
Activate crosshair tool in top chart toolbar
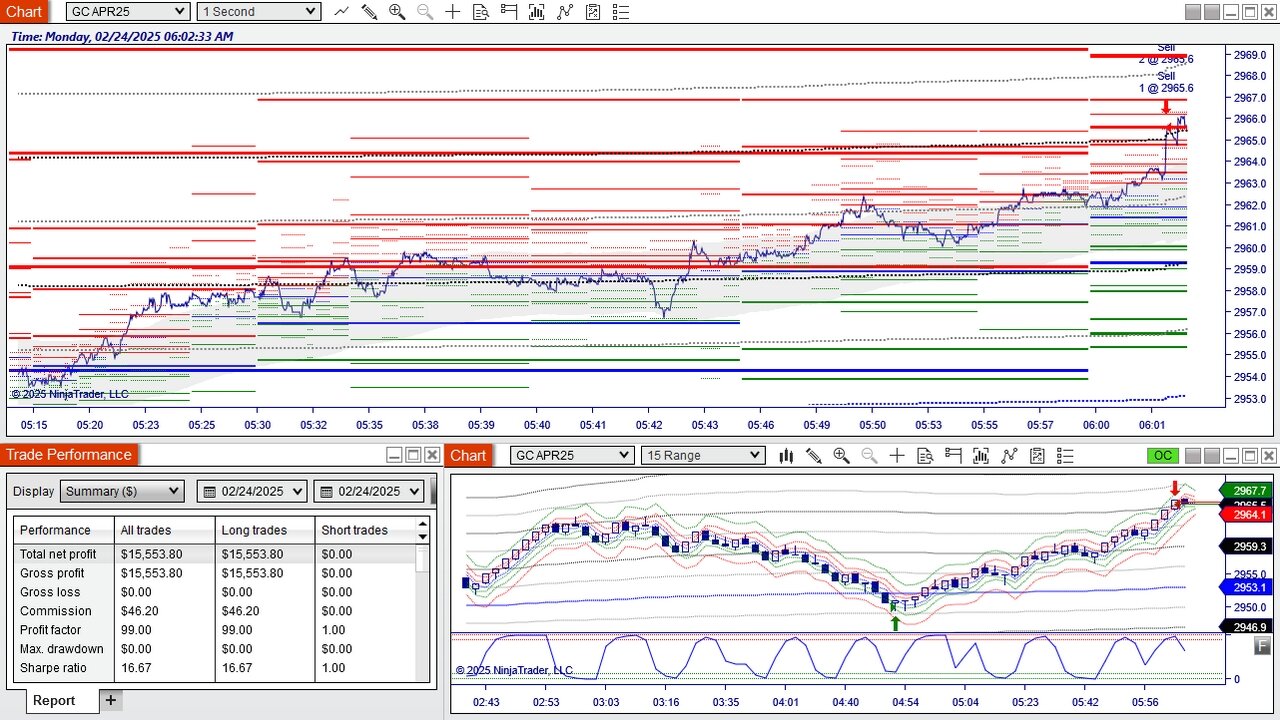coord(453,12)
